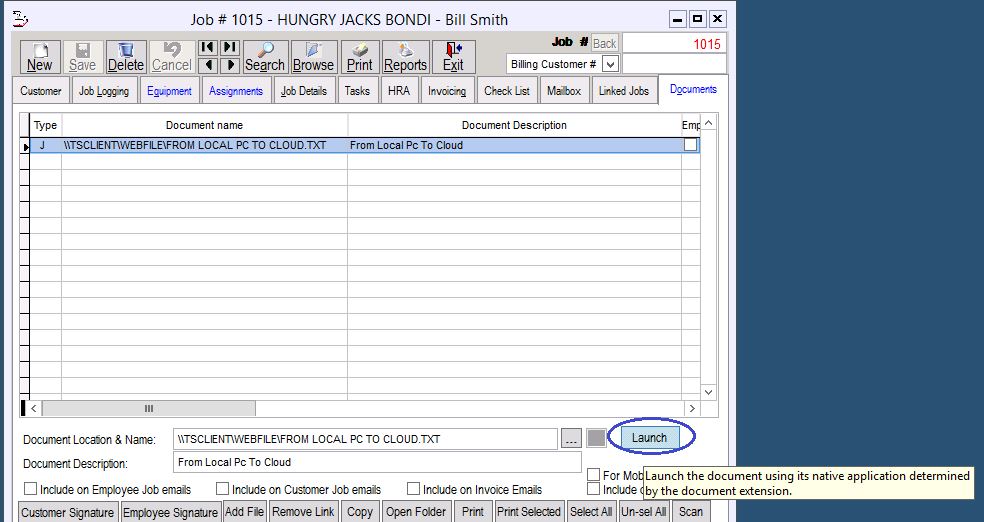Check Include on Invoice Emails box
Image resolution: width=984 pixels, height=522 pixels.
413,490
